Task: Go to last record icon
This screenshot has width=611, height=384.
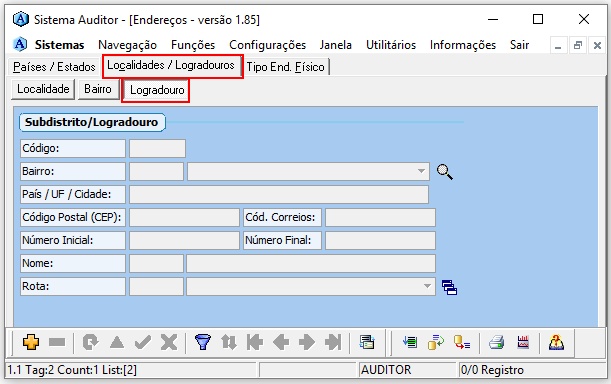Action: (x=333, y=342)
